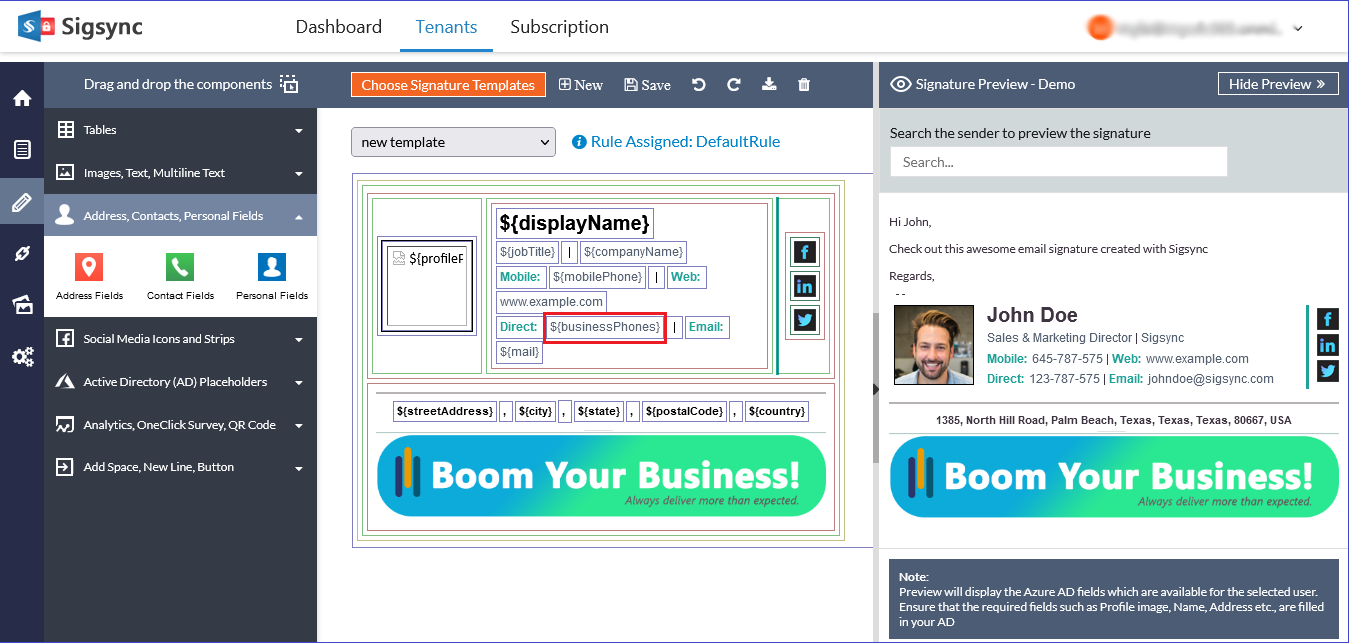Expand Images, Text, Multiline Text section
Viewport: 1349px width, 643px height.
click(180, 173)
